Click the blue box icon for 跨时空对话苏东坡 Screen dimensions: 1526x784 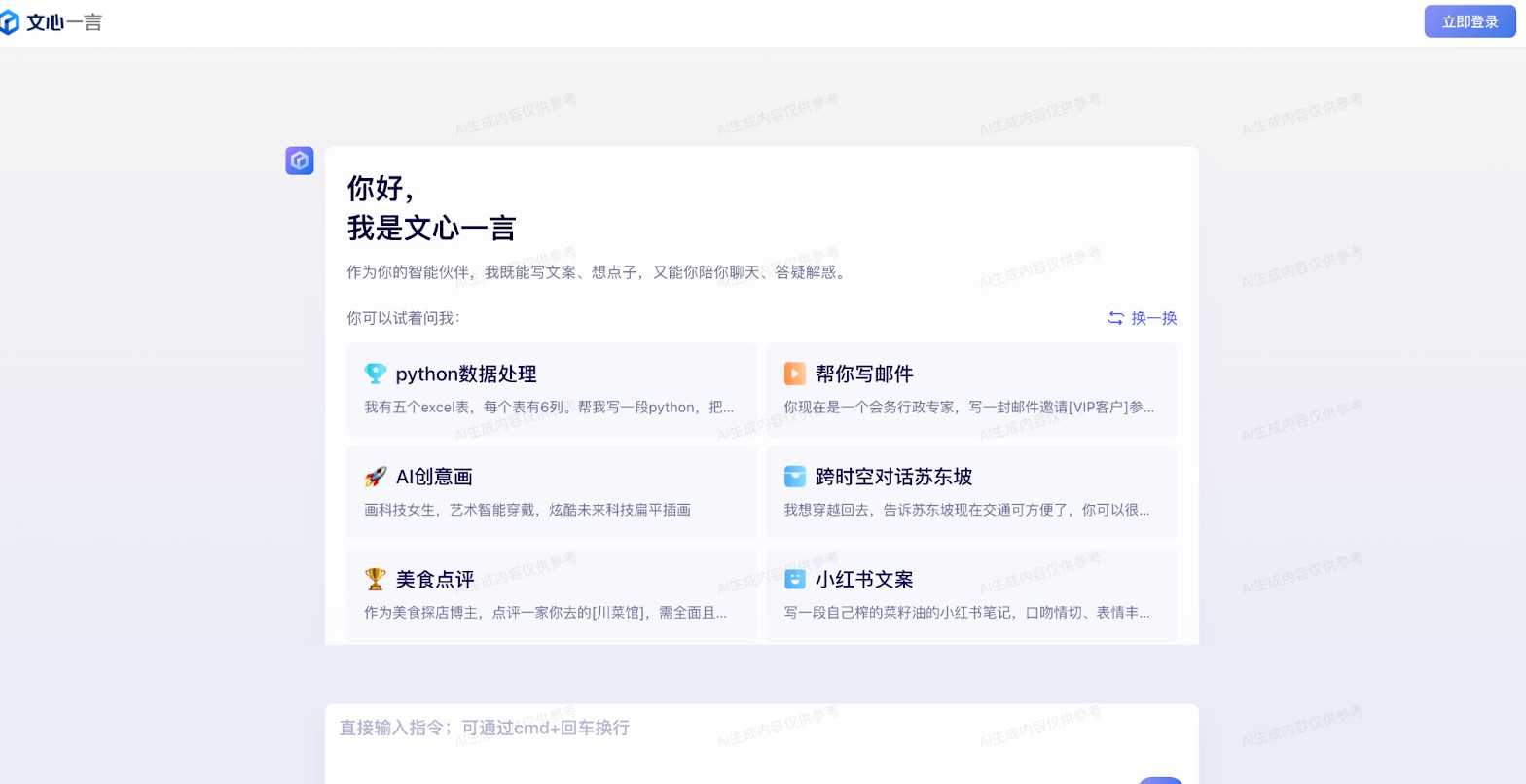click(795, 477)
